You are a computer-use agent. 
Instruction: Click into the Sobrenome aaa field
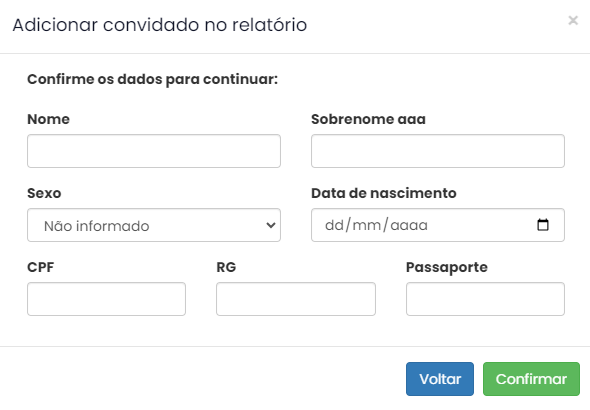(x=438, y=151)
